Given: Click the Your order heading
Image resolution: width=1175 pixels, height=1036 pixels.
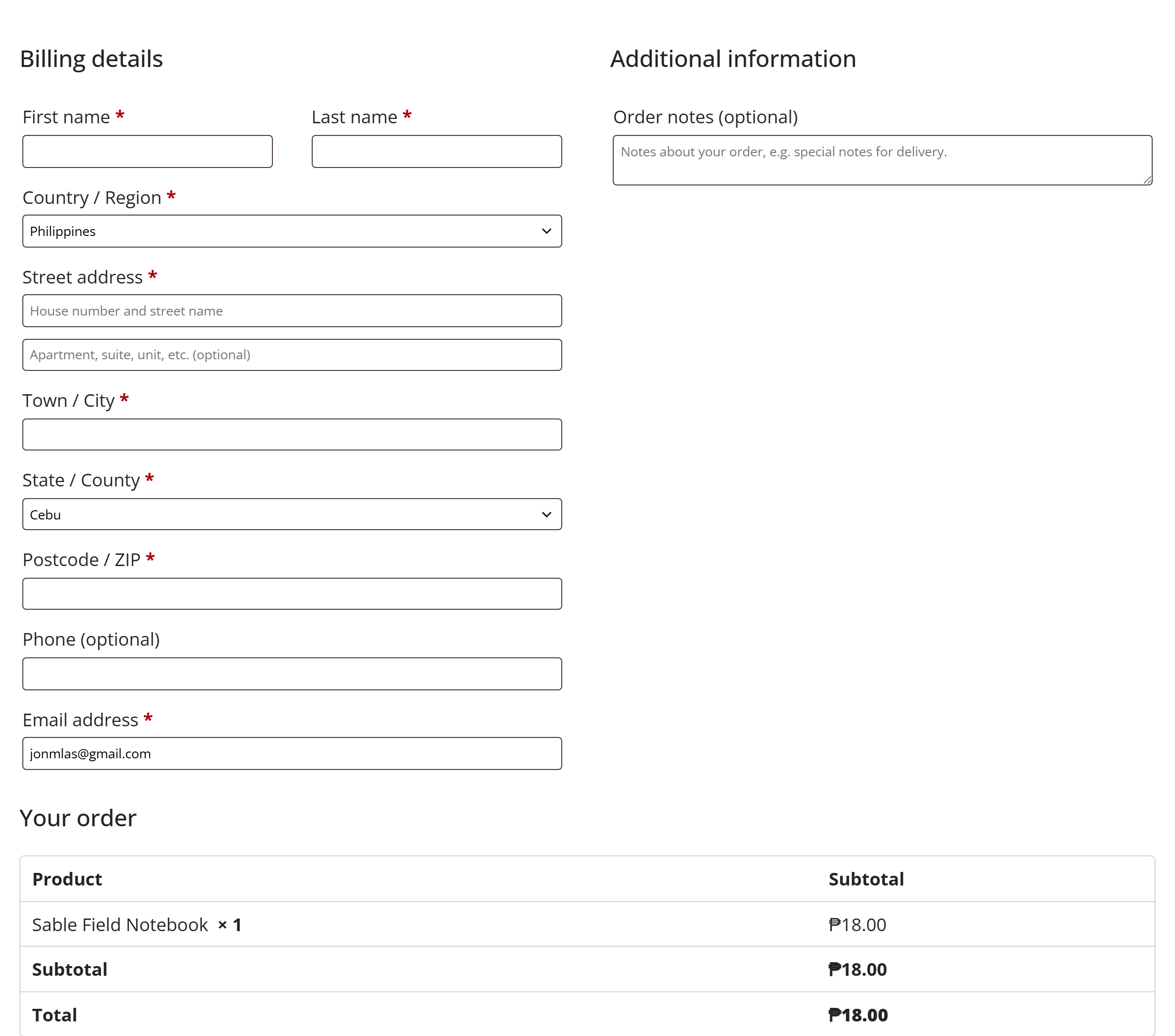Looking at the screenshot, I should [x=78, y=818].
